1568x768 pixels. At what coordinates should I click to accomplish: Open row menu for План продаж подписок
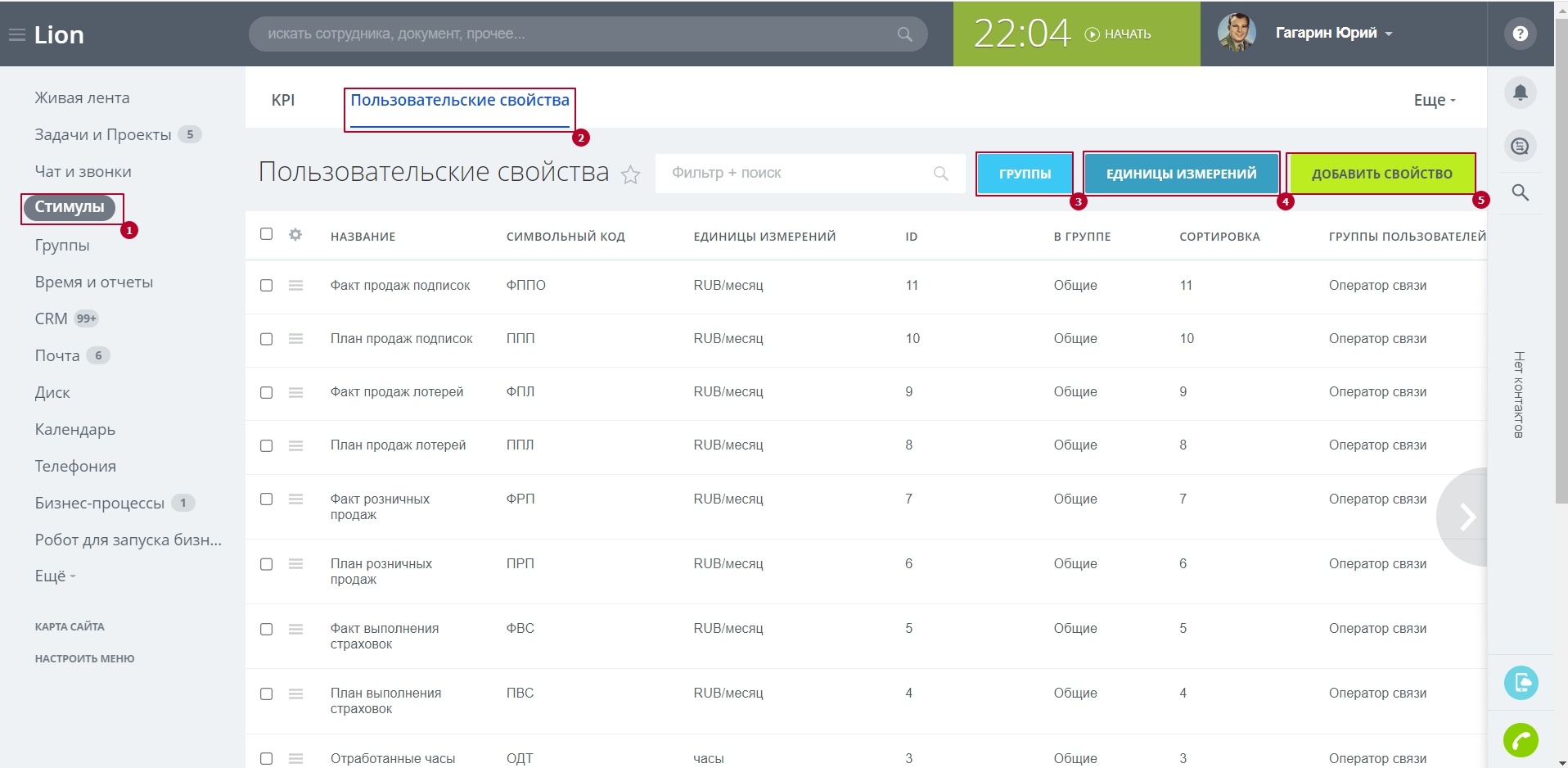pos(295,339)
